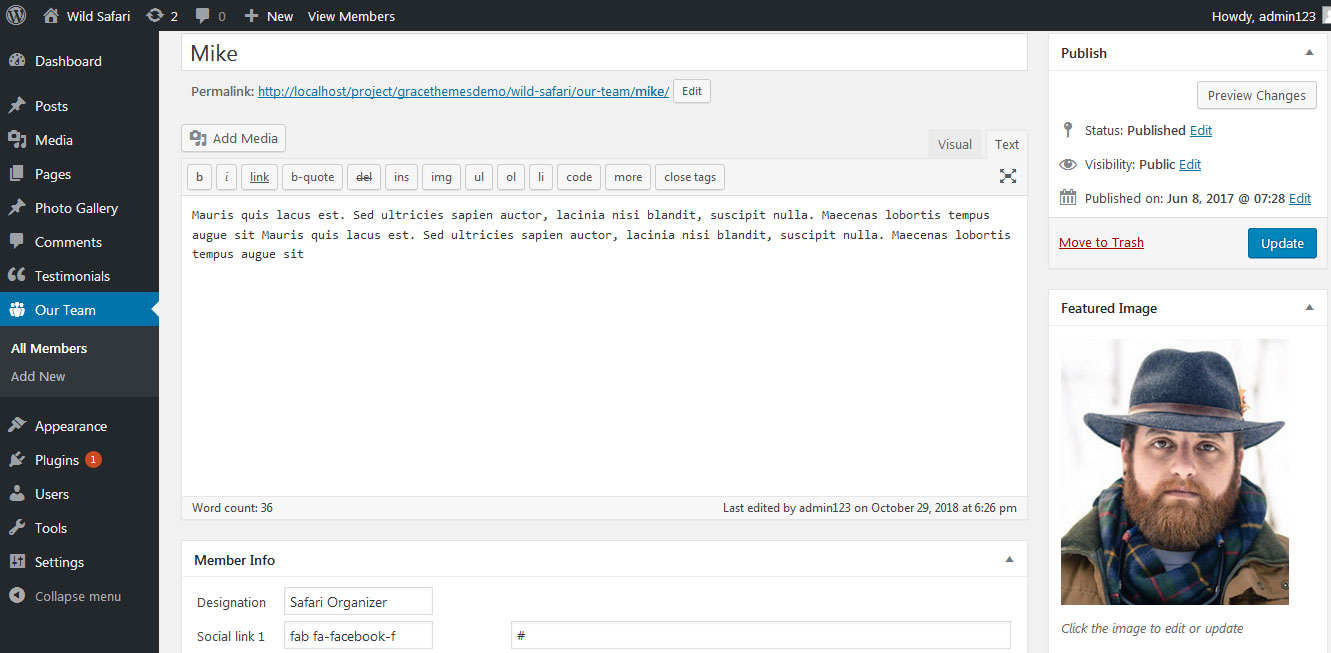
Task: Edit the Published on date
Action: tap(1300, 198)
